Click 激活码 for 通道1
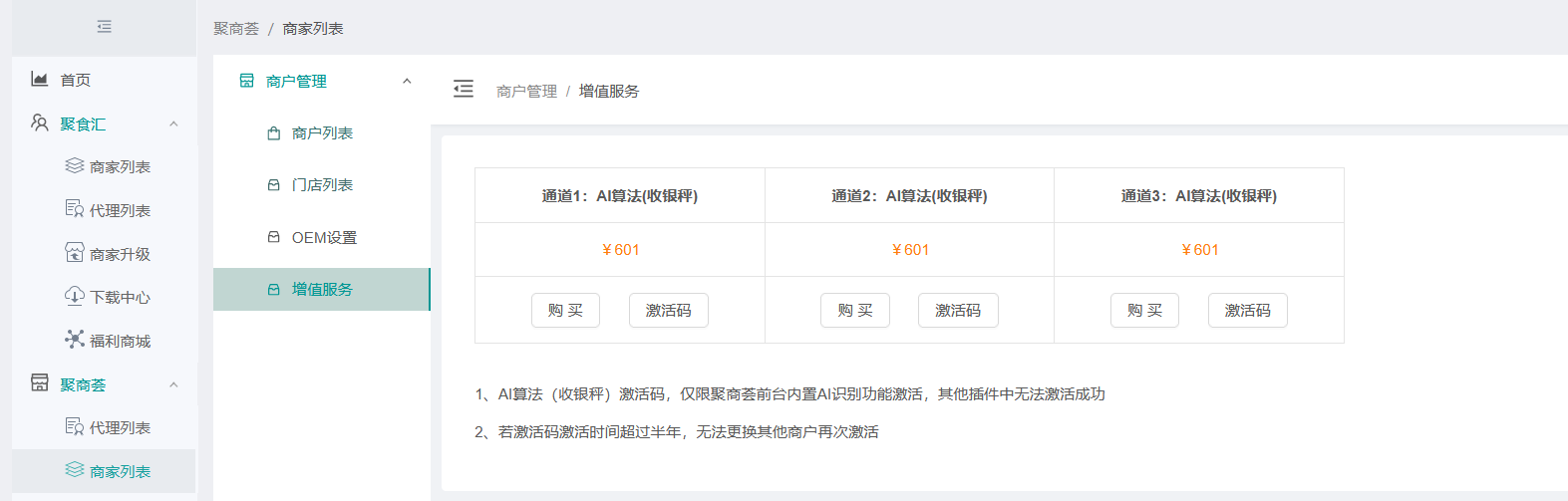 pyautogui.click(x=669, y=311)
